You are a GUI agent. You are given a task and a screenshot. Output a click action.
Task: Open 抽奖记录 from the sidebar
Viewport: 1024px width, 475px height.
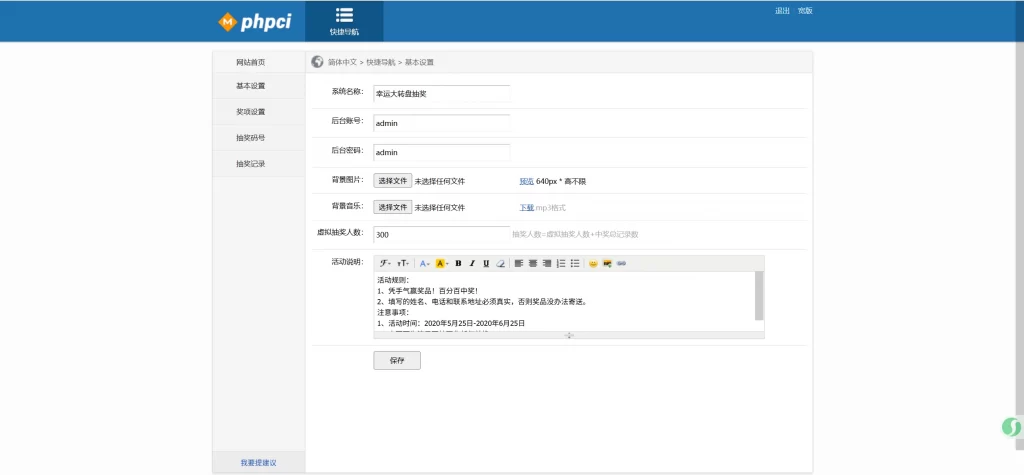tap(251, 164)
